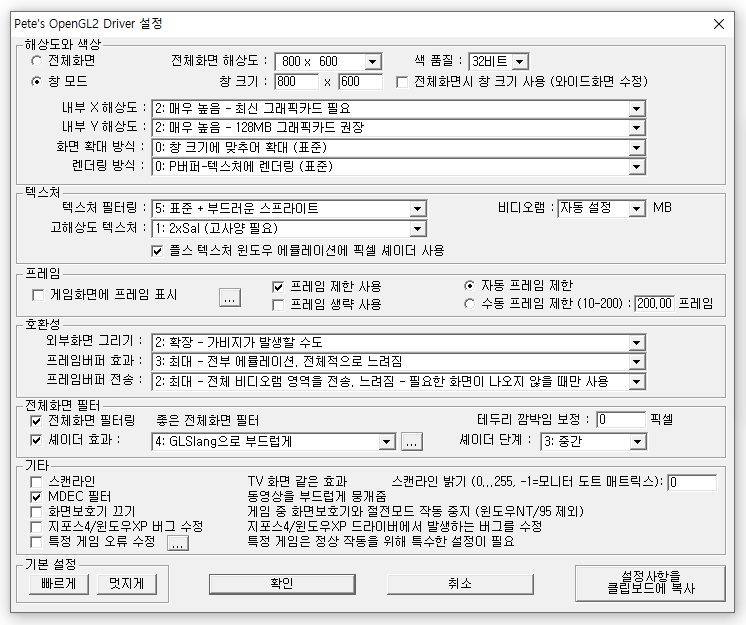This screenshot has width=746, height=625.
Task: Click the ... button beside 특정 게임 오류 수정
Action: pyautogui.click(x=178, y=543)
